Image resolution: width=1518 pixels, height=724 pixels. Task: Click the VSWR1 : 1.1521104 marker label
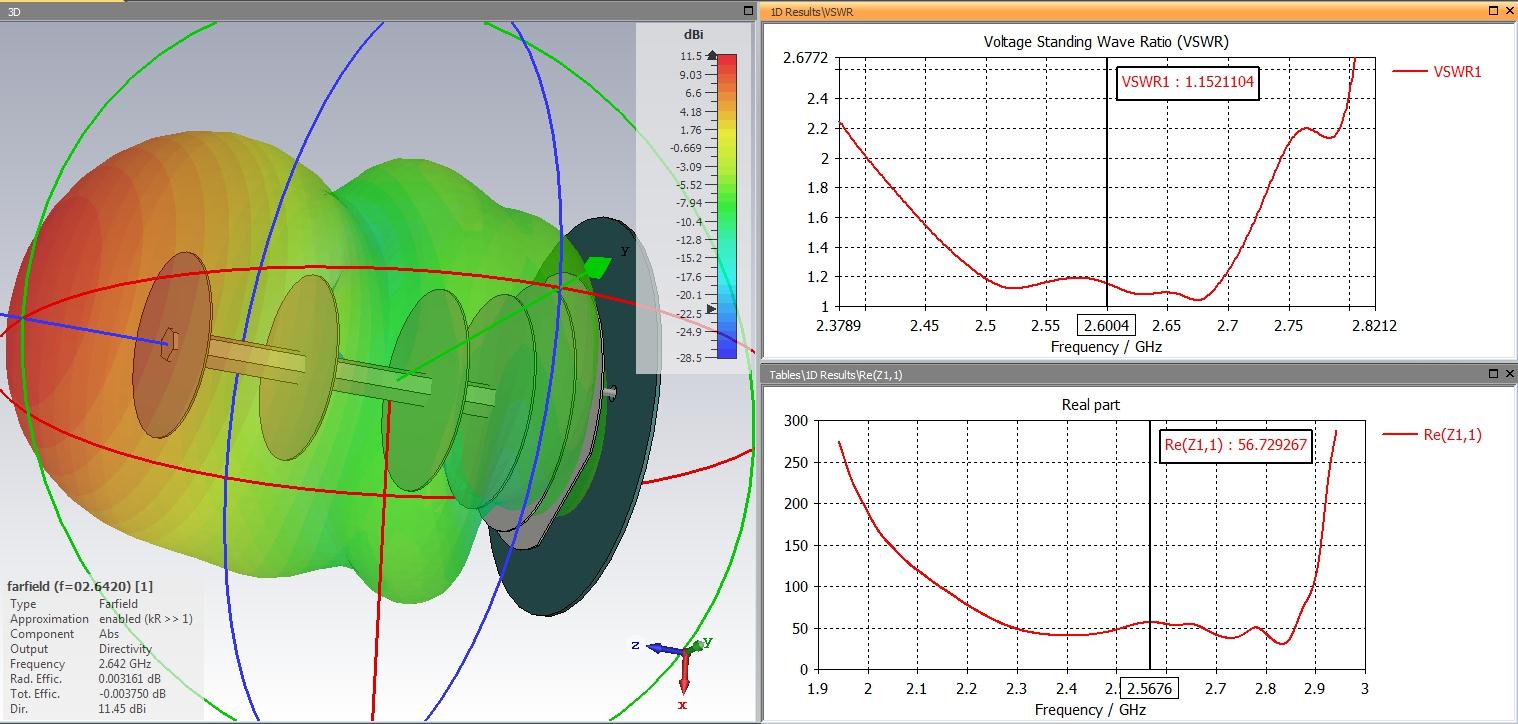1187,83
